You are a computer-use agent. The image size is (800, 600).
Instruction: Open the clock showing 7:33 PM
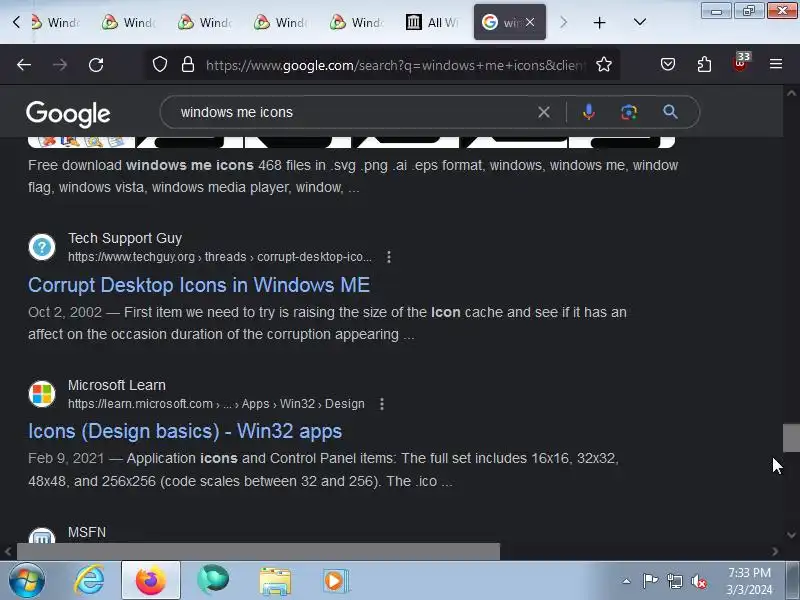(x=749, y=581)
